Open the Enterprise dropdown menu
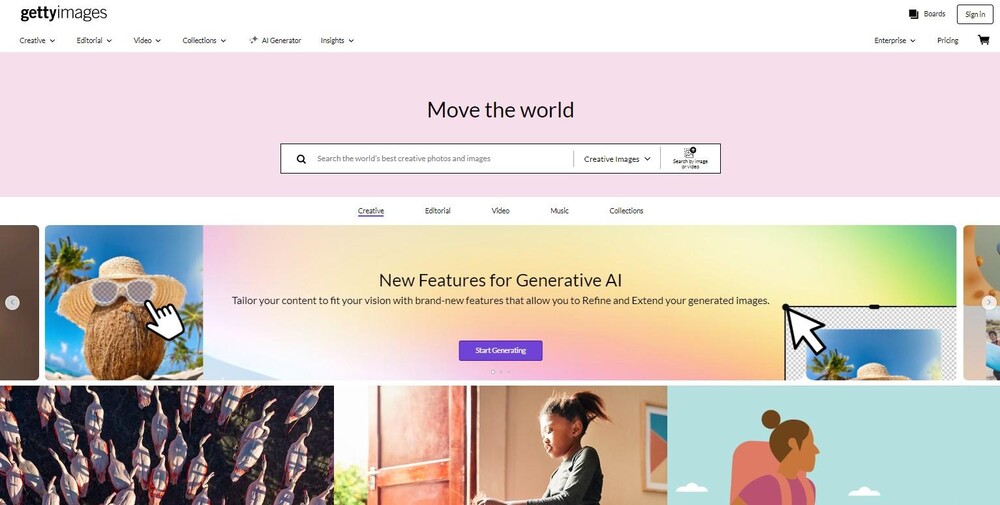 895,40
